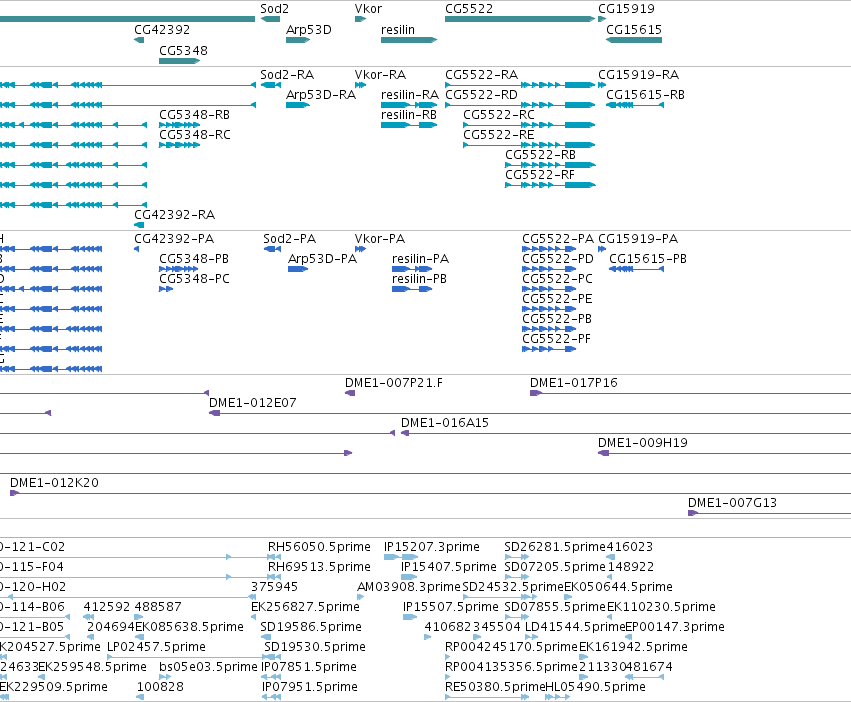Click the CG5522-RD transcript label
851x702 pixels.
tap(481, 94)
